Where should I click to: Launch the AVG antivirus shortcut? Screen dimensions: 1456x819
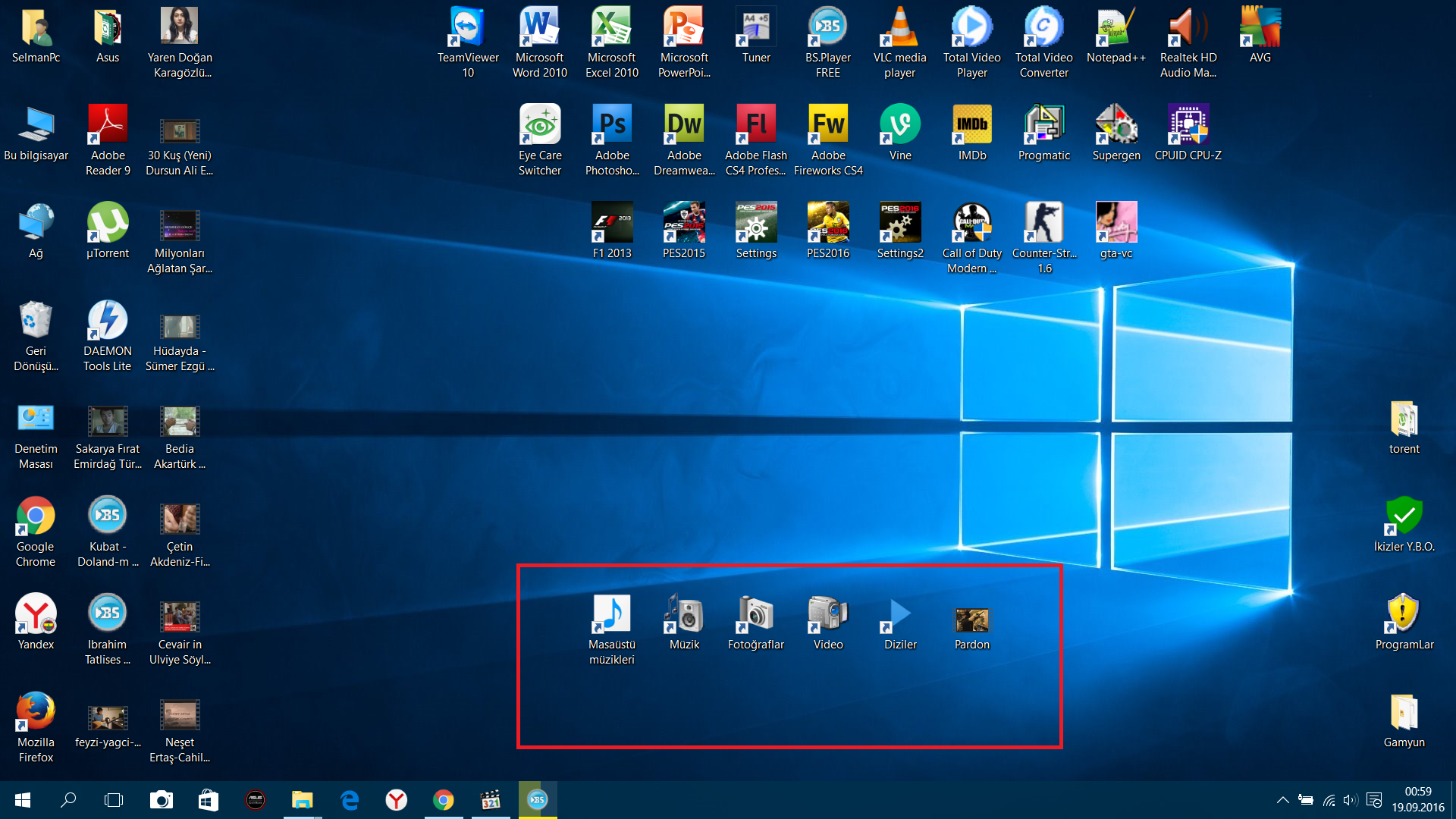[1260, 35]
